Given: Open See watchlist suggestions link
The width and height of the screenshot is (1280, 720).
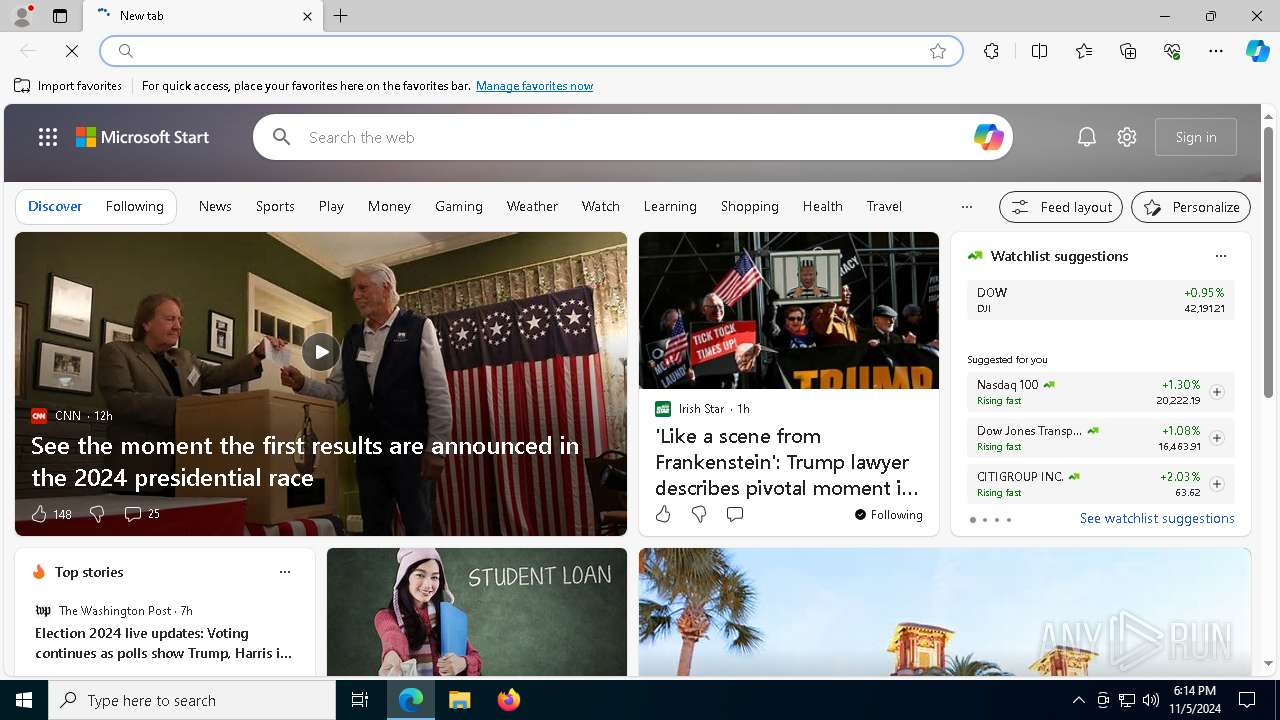Looking at the screenshot, I should point(1157,518).
